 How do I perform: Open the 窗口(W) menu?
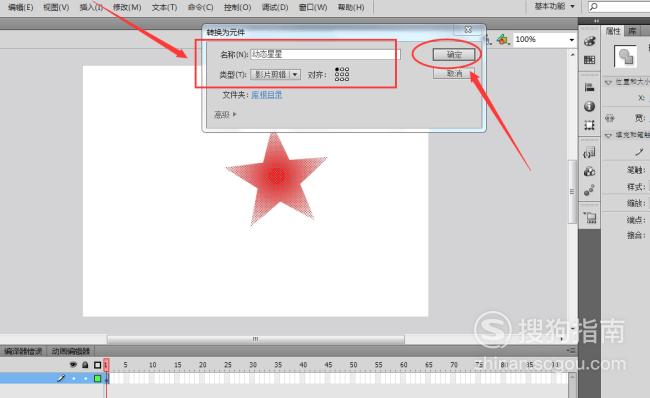[313, 7]
